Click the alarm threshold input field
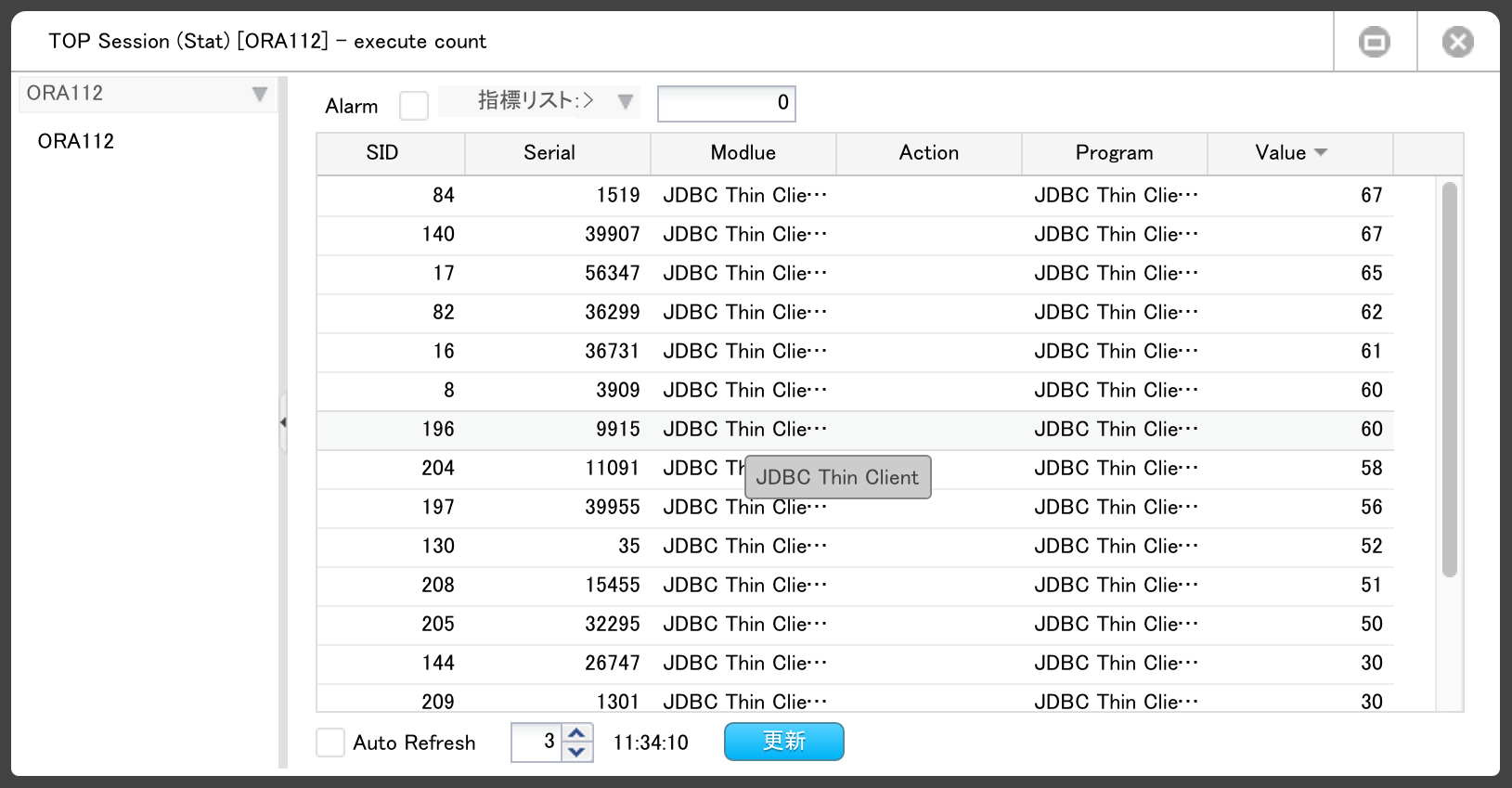The width and height of the screenshot is (1512, 788). point(727,104)
